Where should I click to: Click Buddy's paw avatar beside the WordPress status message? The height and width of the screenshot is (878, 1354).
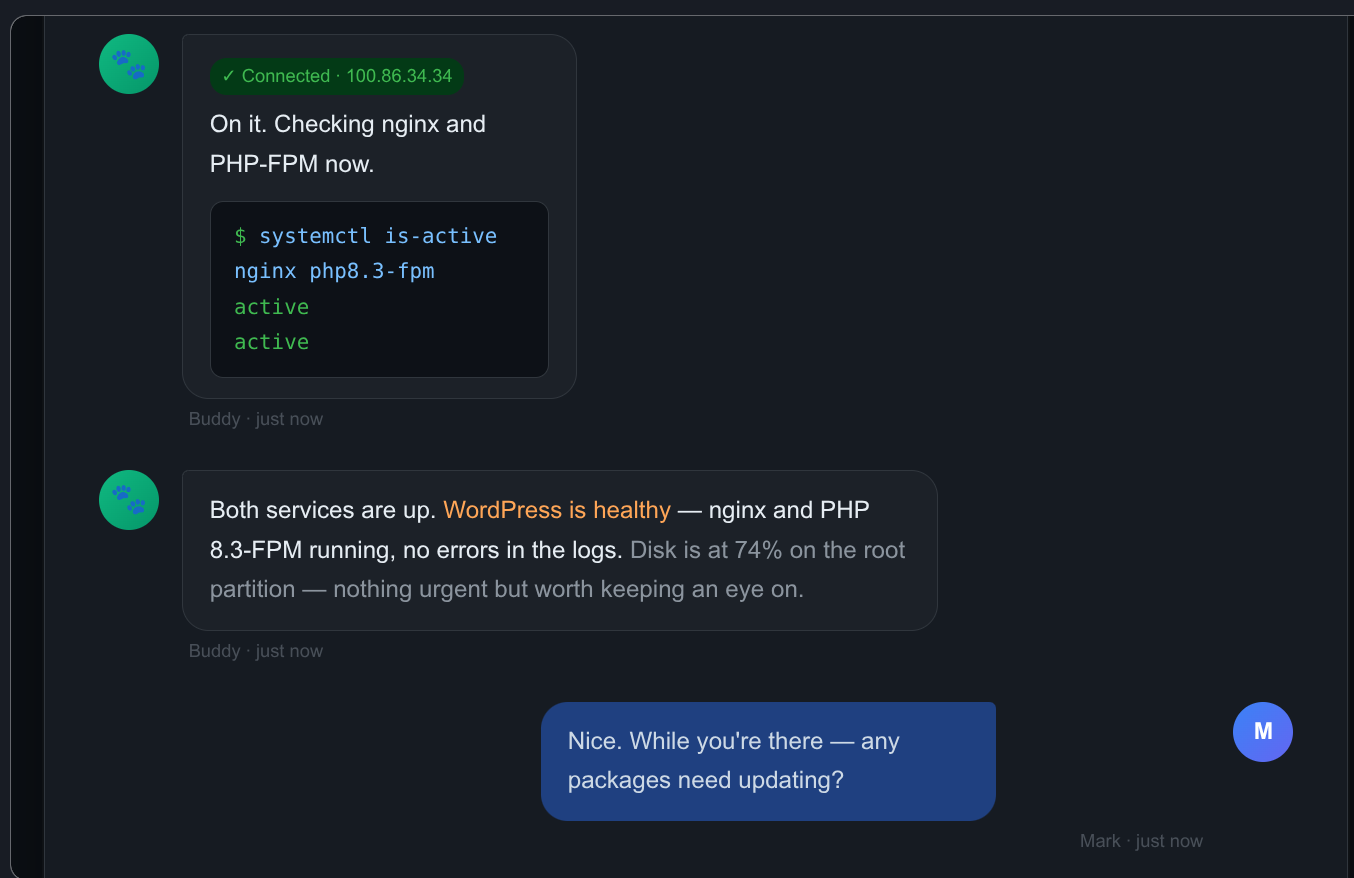[129, 500]
